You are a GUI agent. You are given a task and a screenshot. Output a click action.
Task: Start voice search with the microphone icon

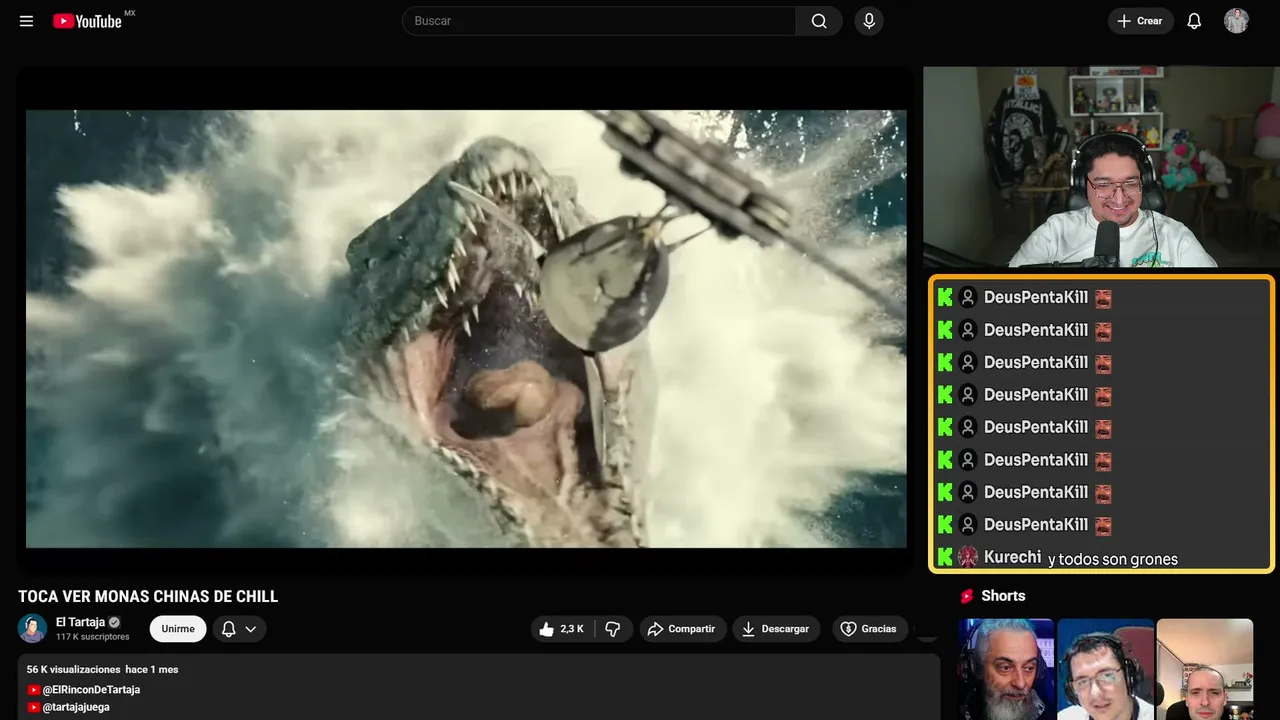(869, 21)
